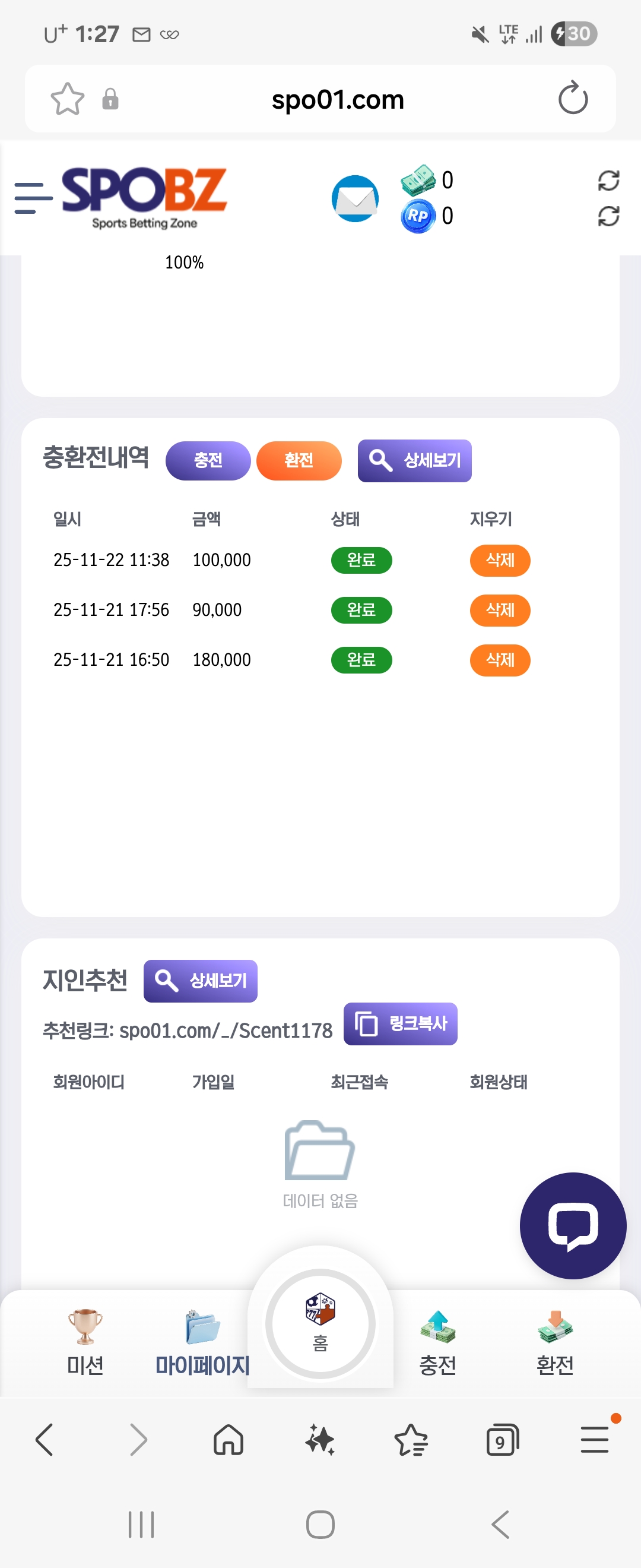This screenshot has height=1568, width=641.
Task: Tap the center 홈 button
Action: coord(320,1323)
